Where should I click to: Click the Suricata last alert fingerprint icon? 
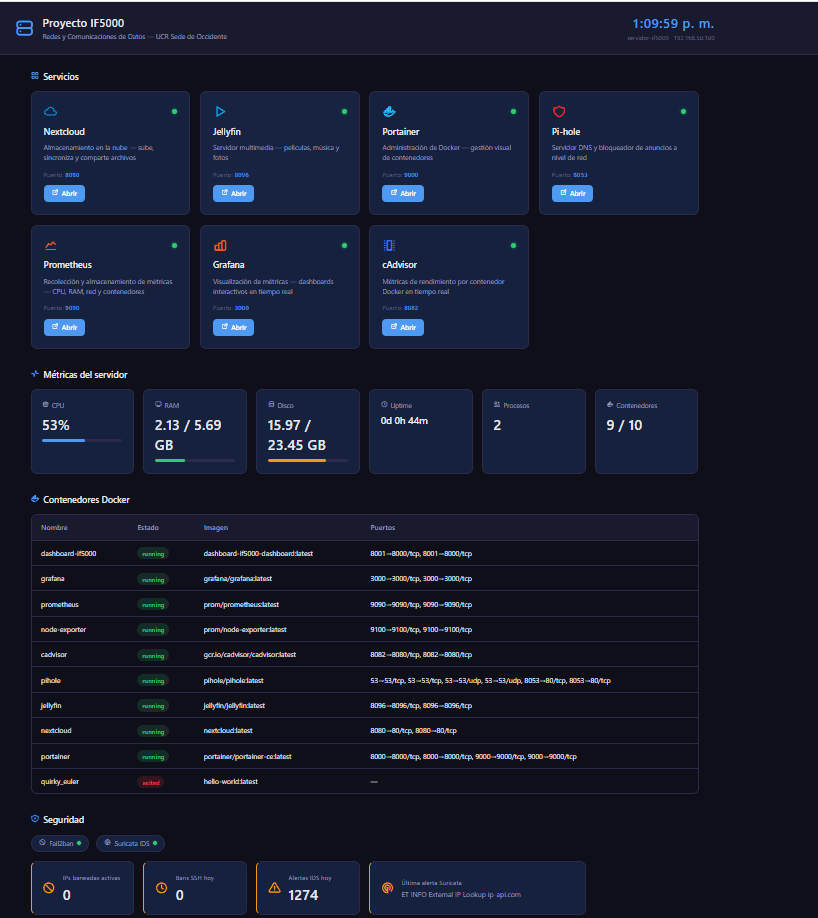[x=387, y=888]
